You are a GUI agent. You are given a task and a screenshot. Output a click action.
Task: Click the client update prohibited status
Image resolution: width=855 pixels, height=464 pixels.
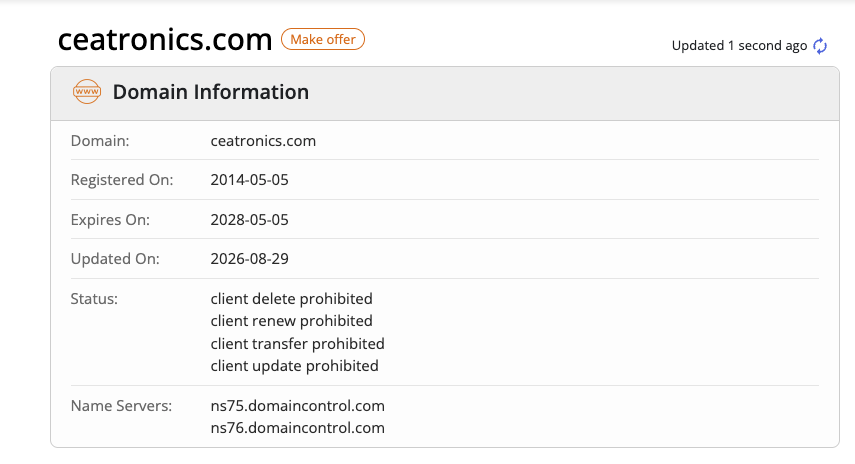point(294,365)
